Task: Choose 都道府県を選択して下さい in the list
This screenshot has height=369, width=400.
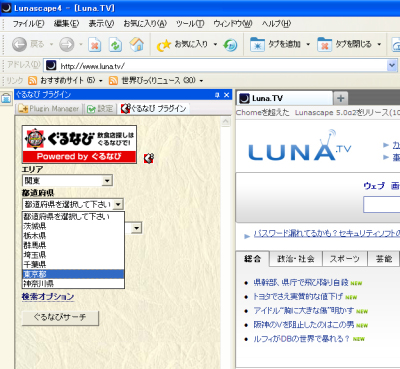Action: 73,217
